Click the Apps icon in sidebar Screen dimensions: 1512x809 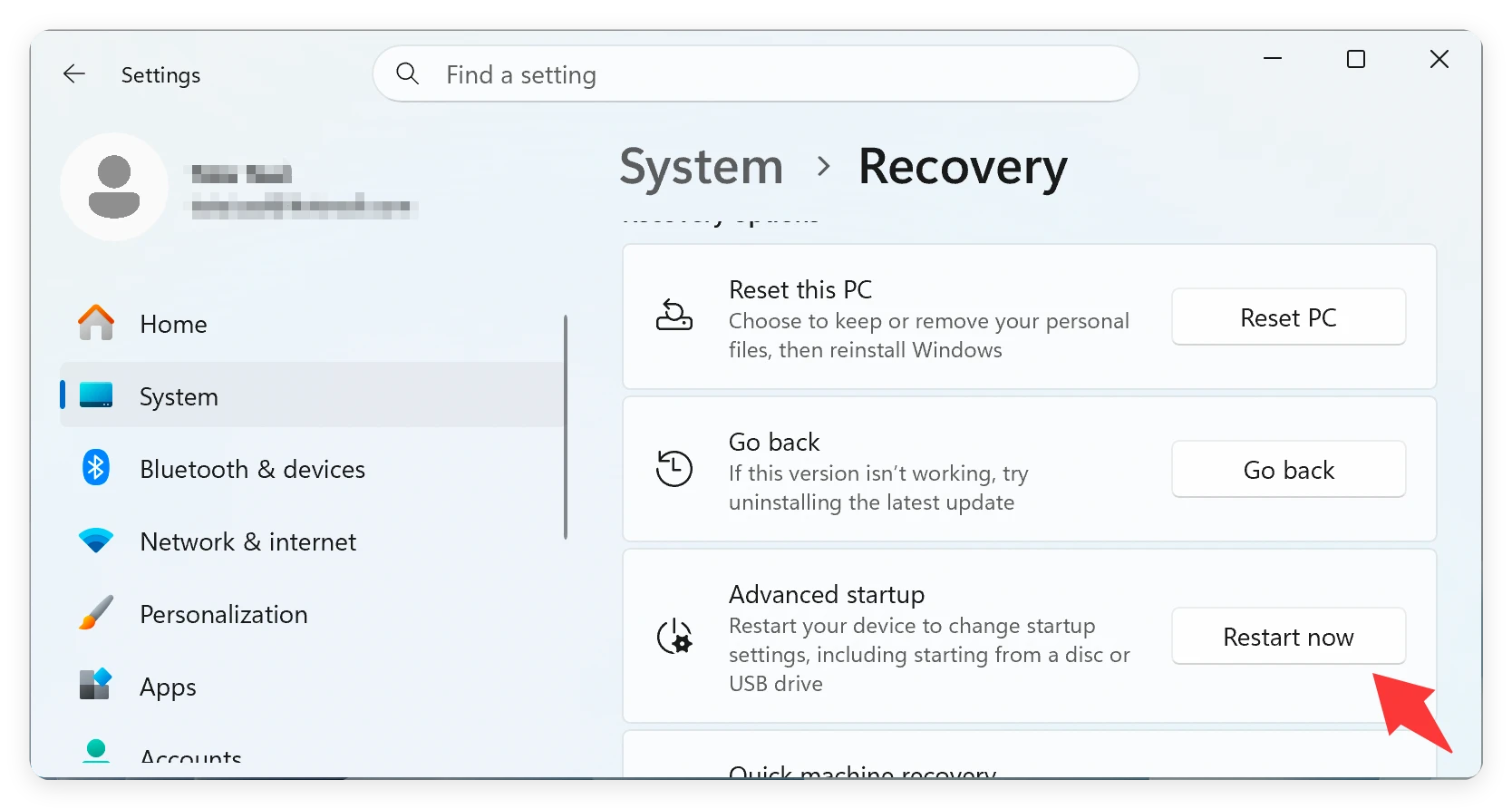click(96, 685)
